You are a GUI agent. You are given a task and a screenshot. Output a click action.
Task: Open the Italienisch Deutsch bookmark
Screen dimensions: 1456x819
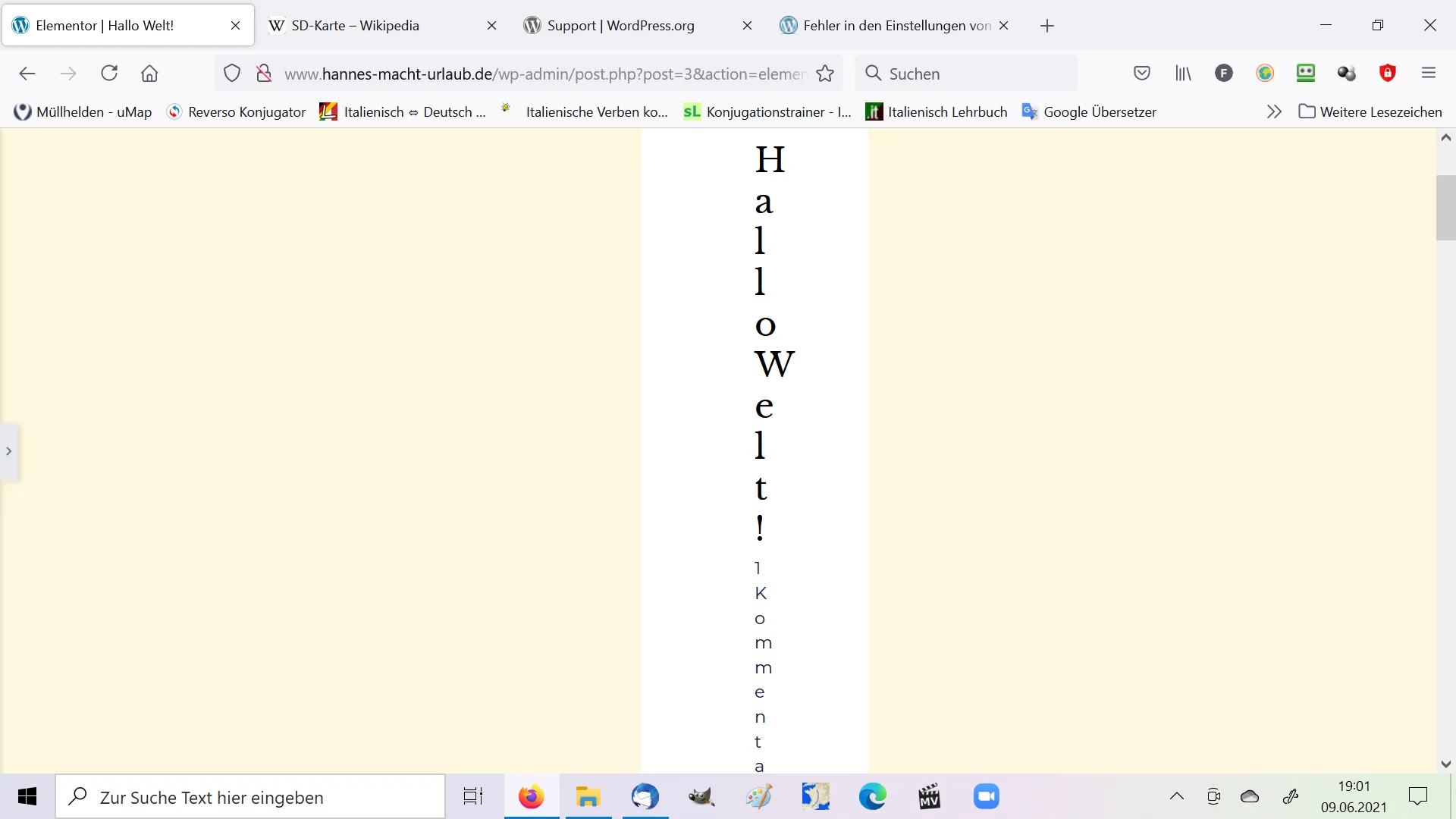(x=403, y=112)
